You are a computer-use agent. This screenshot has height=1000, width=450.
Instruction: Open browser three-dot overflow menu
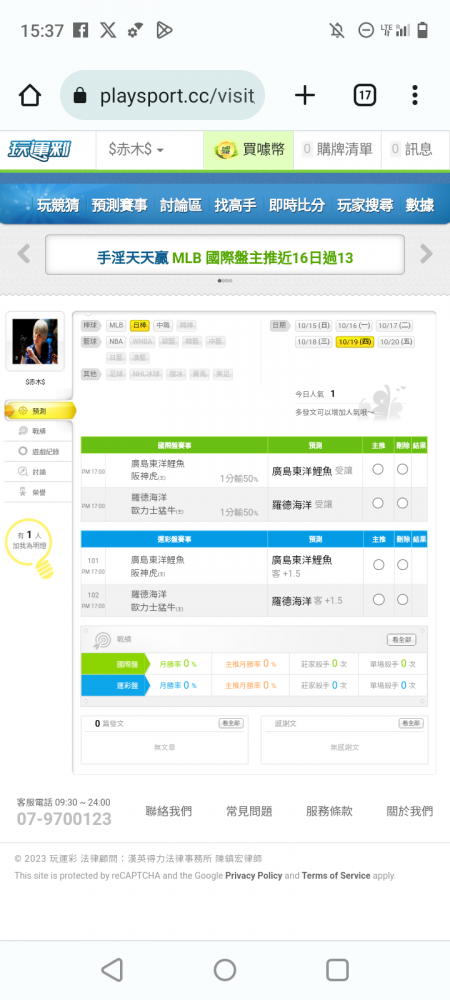point(415,96)
